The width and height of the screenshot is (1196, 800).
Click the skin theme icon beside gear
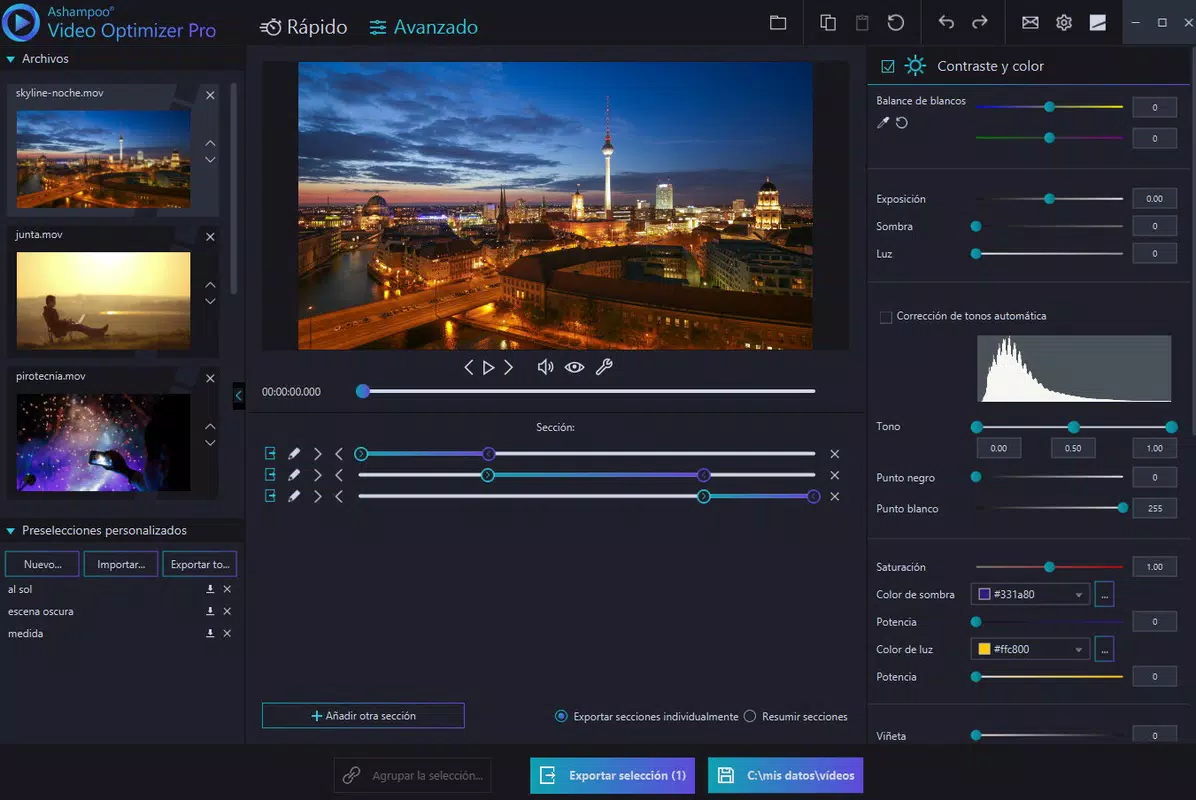[x=1098, y=23]
